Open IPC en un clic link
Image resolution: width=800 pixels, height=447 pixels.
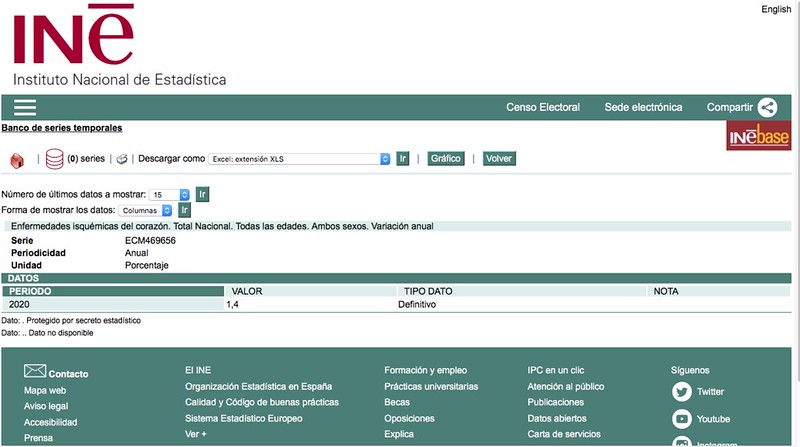point(556,370)
